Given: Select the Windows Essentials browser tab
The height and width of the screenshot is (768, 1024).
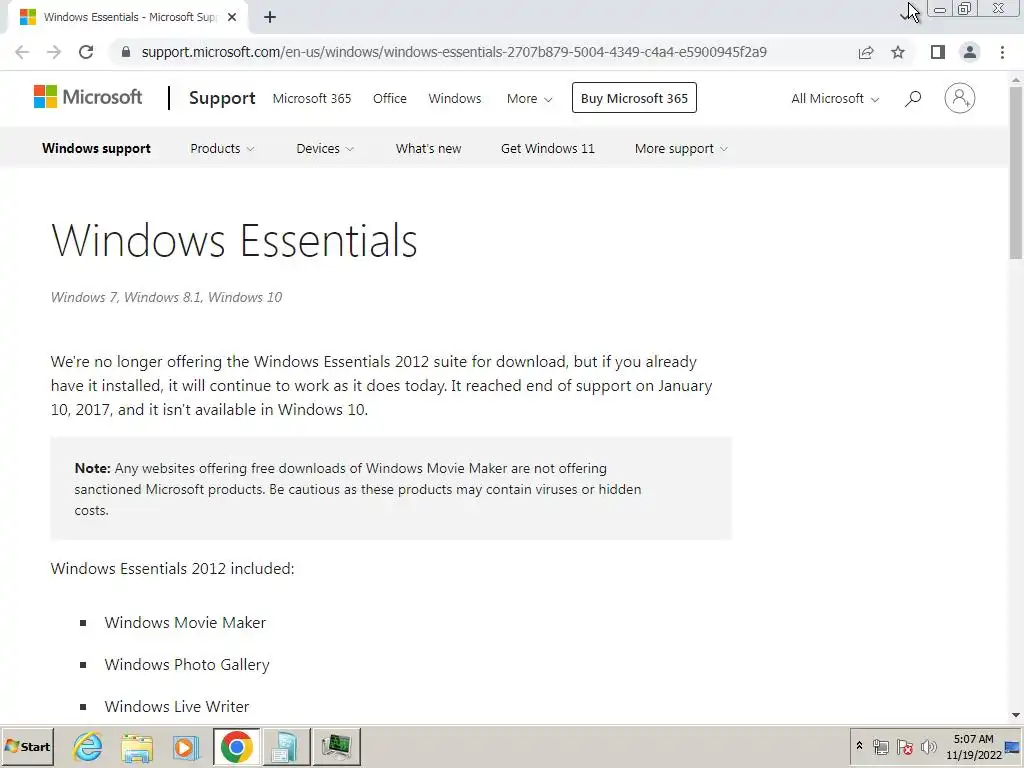Looking at the screenshot, I should [127, 18].
